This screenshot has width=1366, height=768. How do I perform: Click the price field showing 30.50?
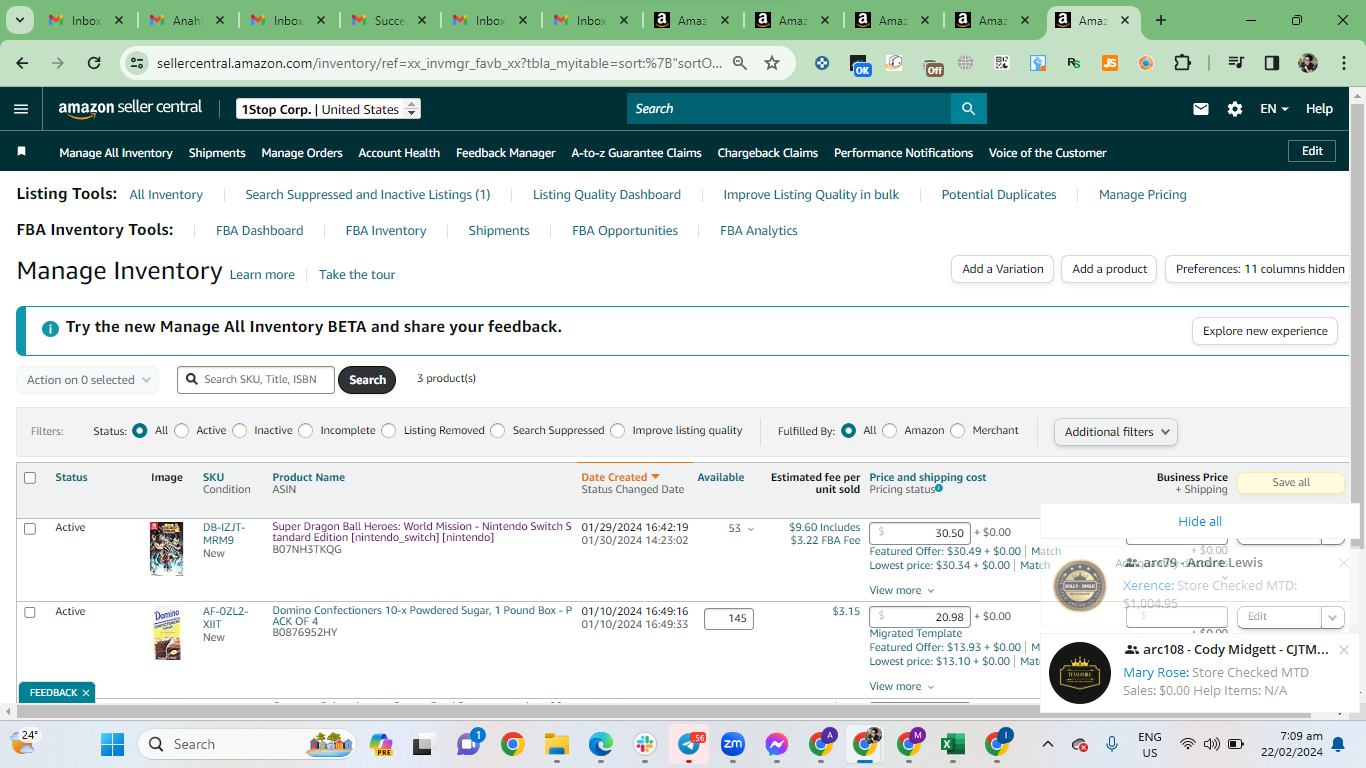coord(919,533)
